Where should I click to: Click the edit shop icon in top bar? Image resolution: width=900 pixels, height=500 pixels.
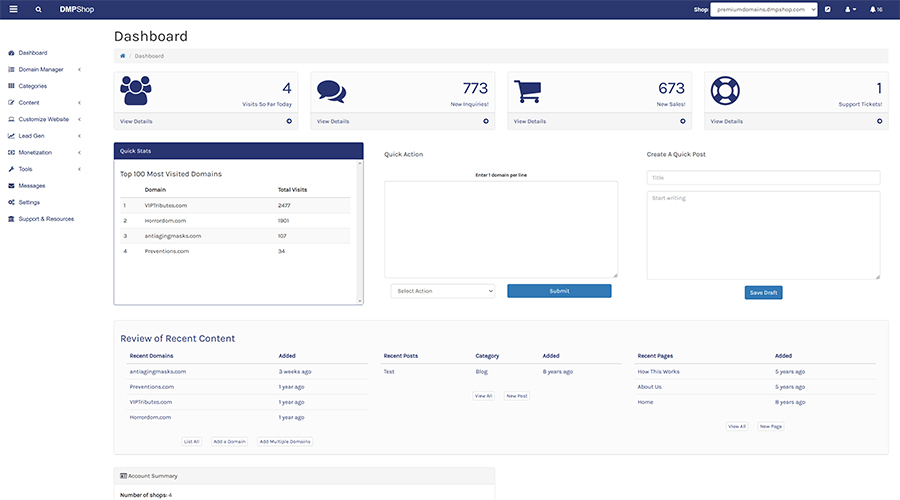[828, 9]
